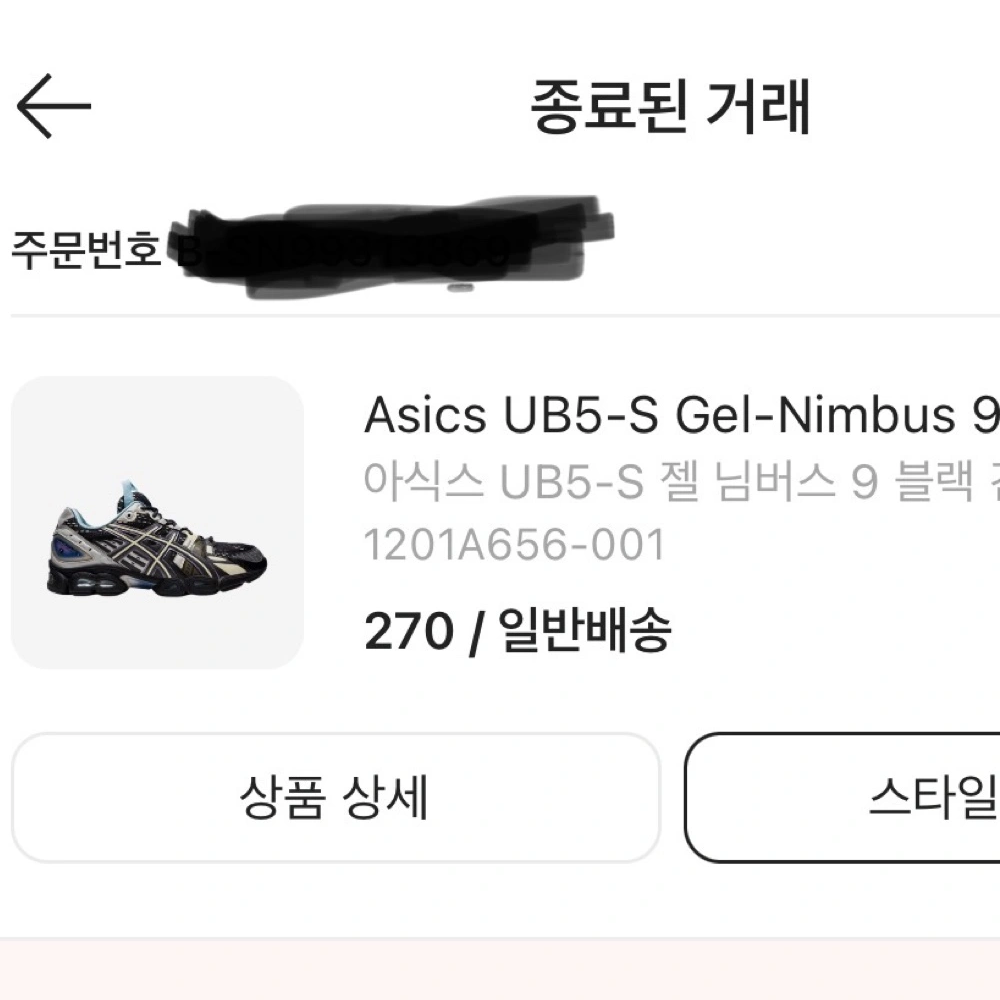
Task: Tap the size 270 text
Action: click(408, 631)
